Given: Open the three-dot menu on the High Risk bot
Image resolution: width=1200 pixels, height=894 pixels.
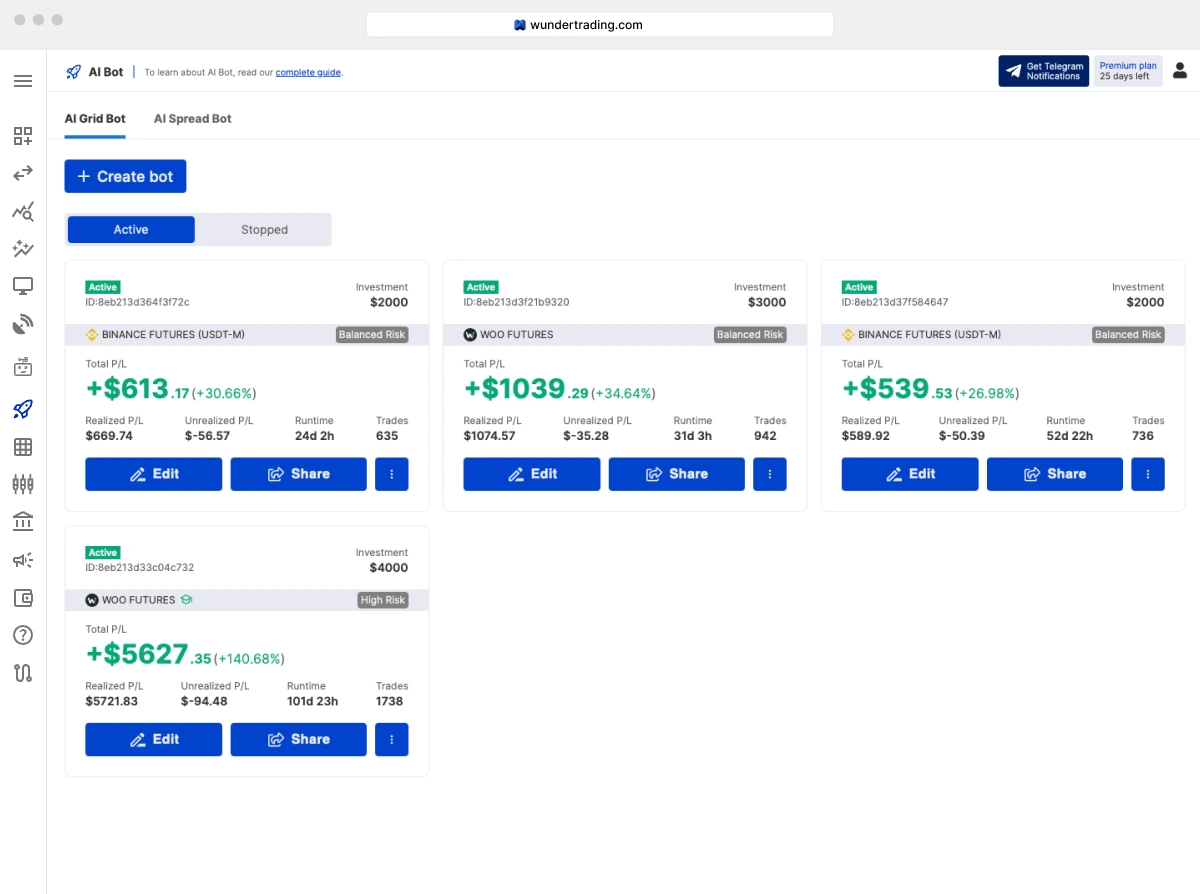Looking at the screenshot, I should coord(391,739).
